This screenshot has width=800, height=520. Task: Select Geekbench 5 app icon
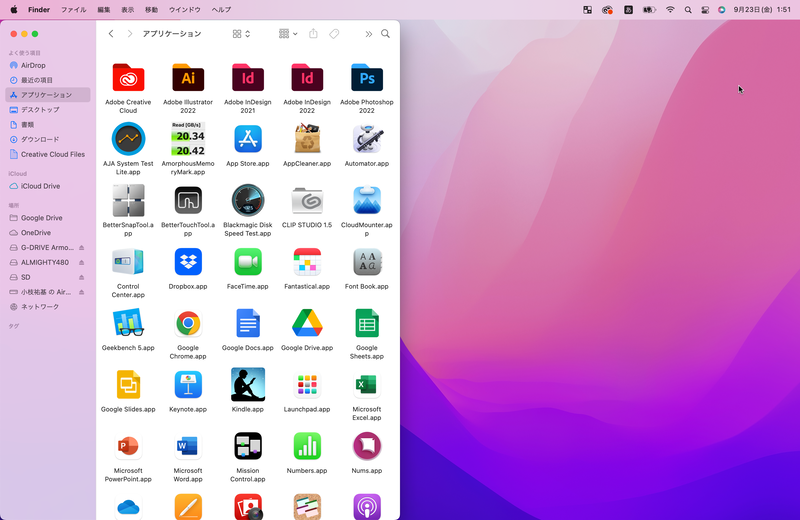pyautogui.click(x=128, y=323)
